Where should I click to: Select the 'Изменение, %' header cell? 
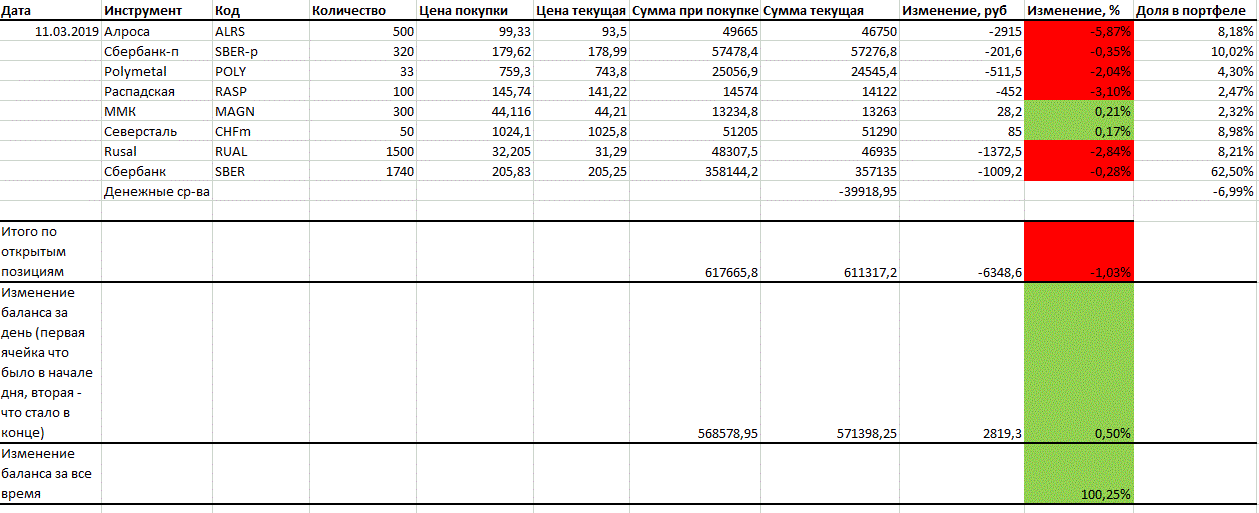pos(1079,11)
